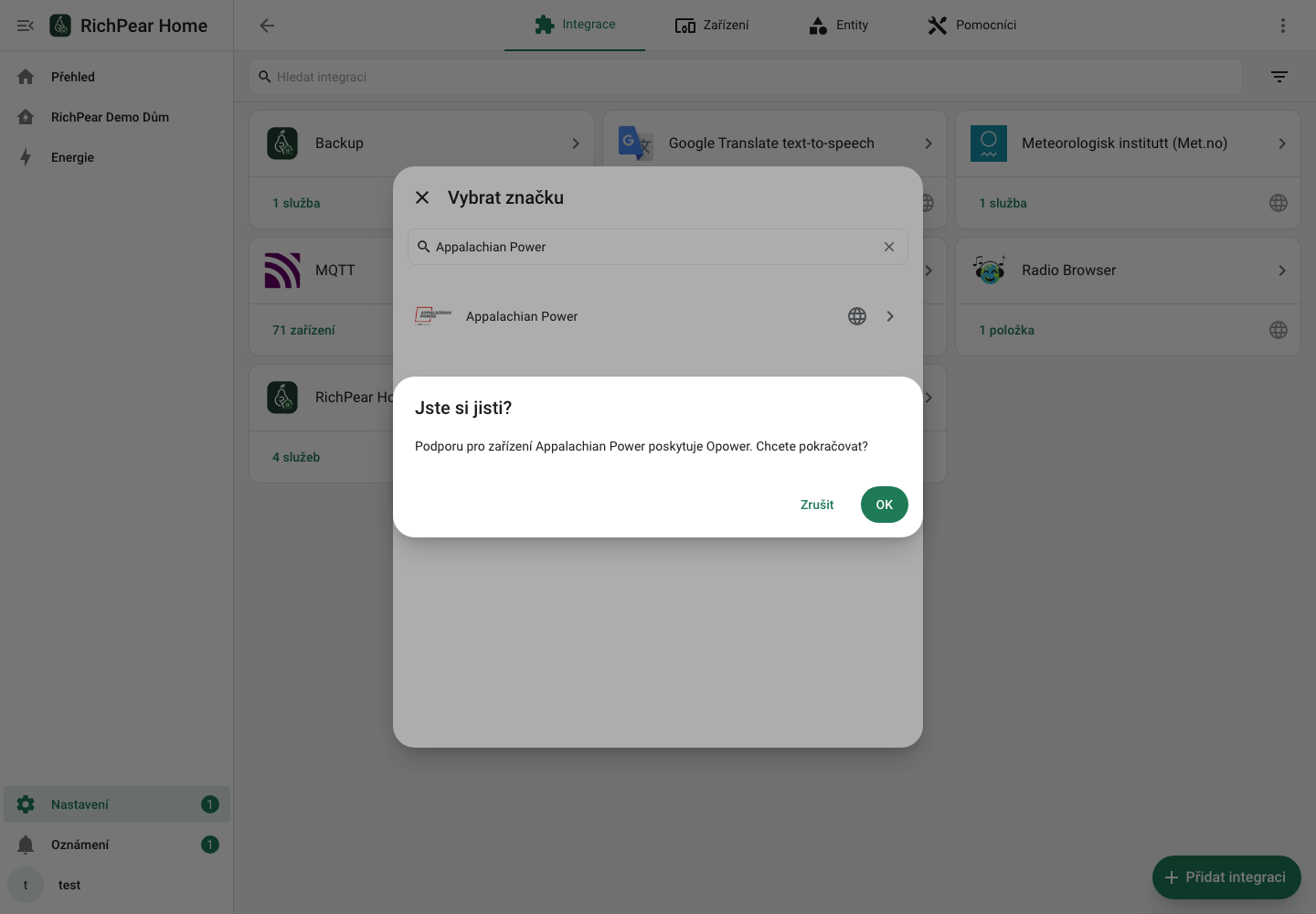Expand the Backup integration chevron

(576, 143)
